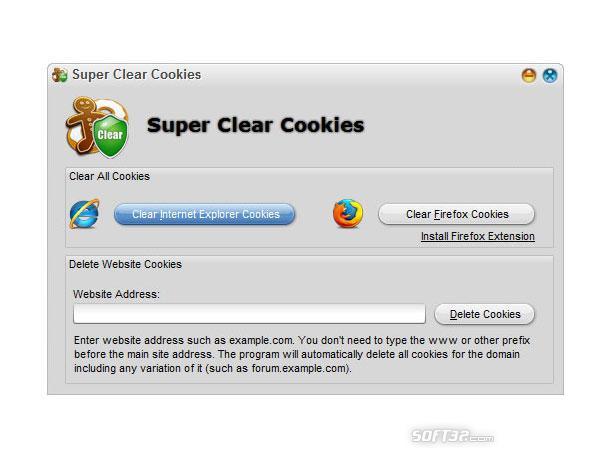Viewport: 612px width, 459px height.
Task: Minimize window with the orange round button
Action: [529, 75]
